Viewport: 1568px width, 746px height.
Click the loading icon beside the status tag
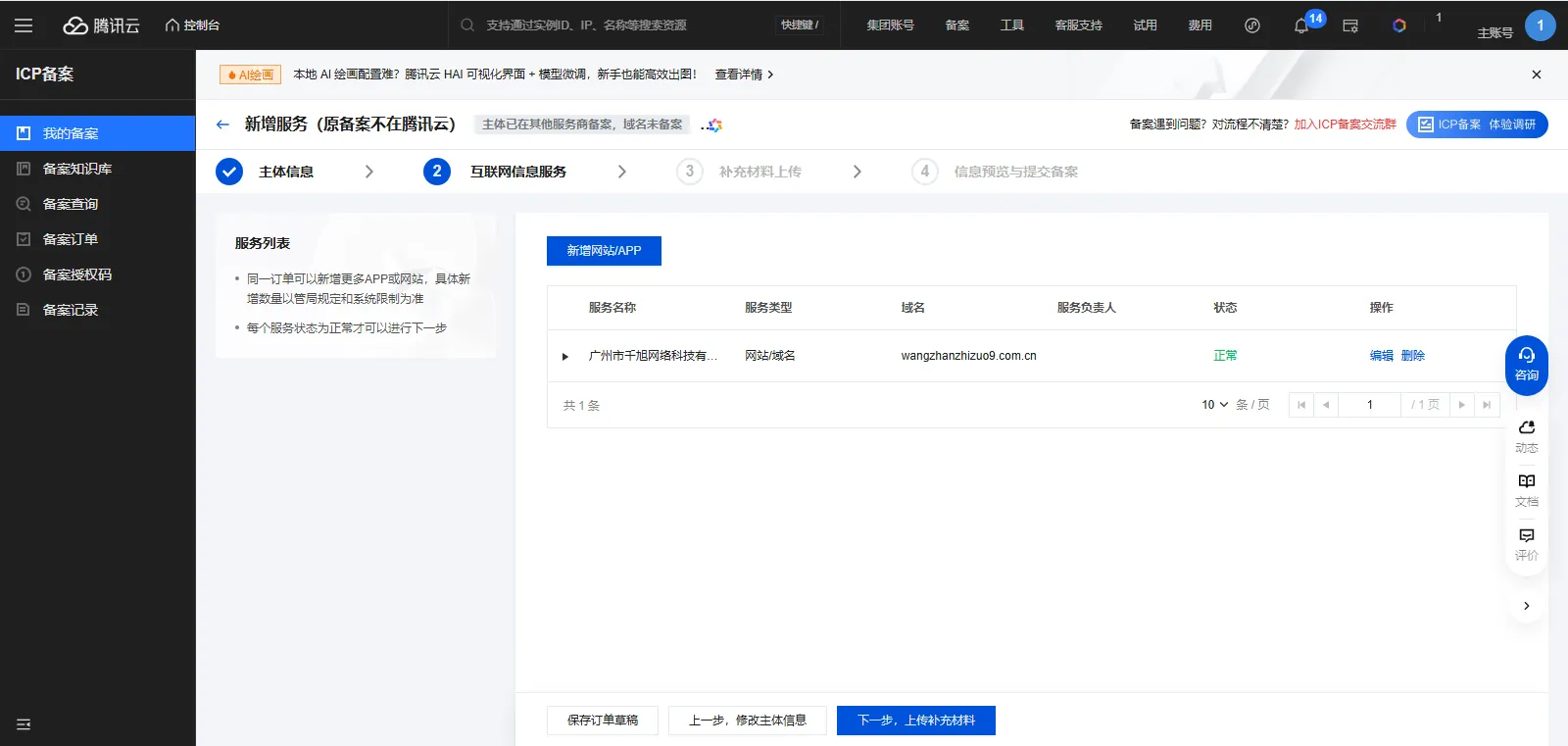click(x=712, y=124)
